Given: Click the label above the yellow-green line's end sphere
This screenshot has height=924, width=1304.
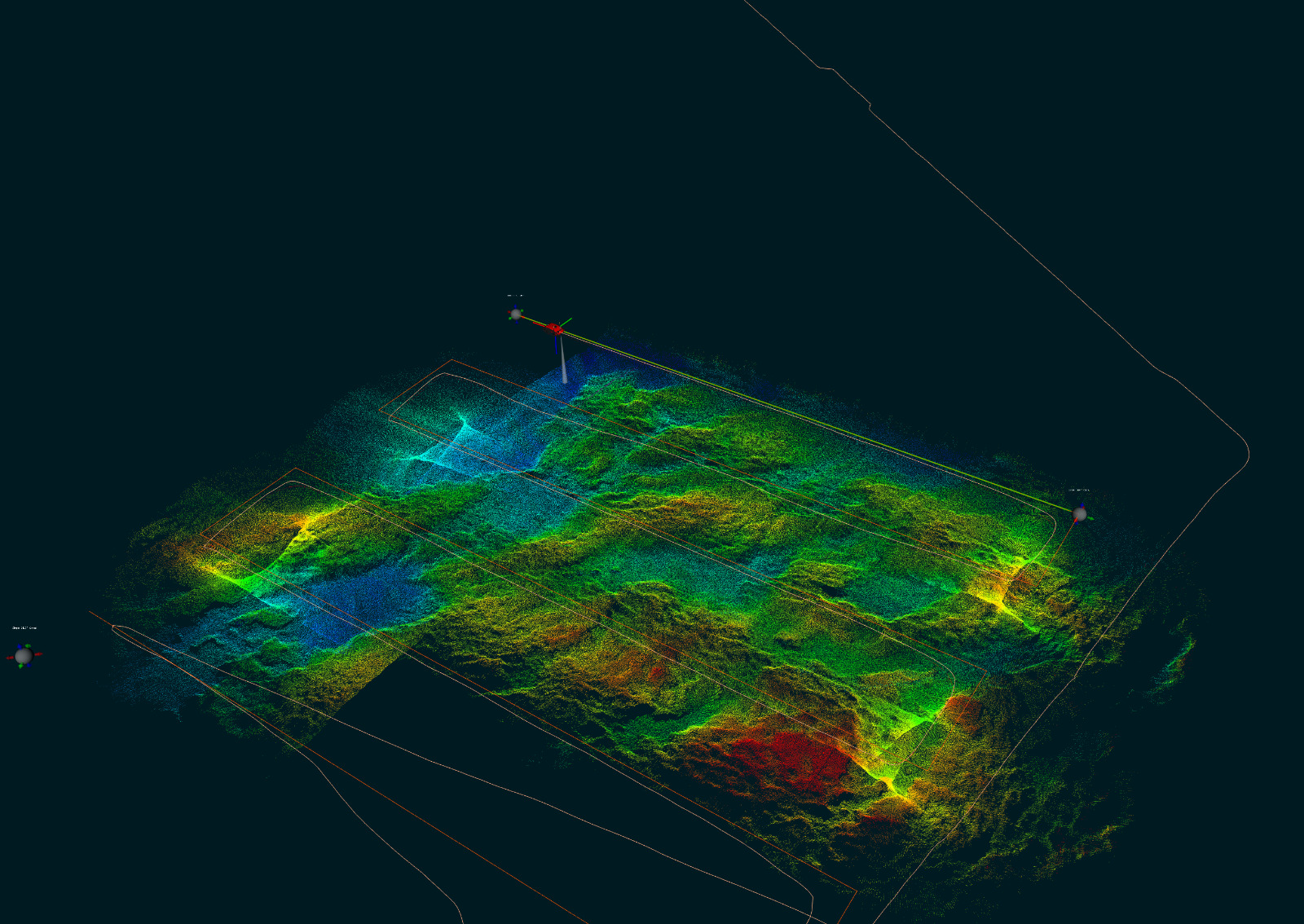Looking at the screenshot, I should pyautogui.click(x=1078, y=490).
